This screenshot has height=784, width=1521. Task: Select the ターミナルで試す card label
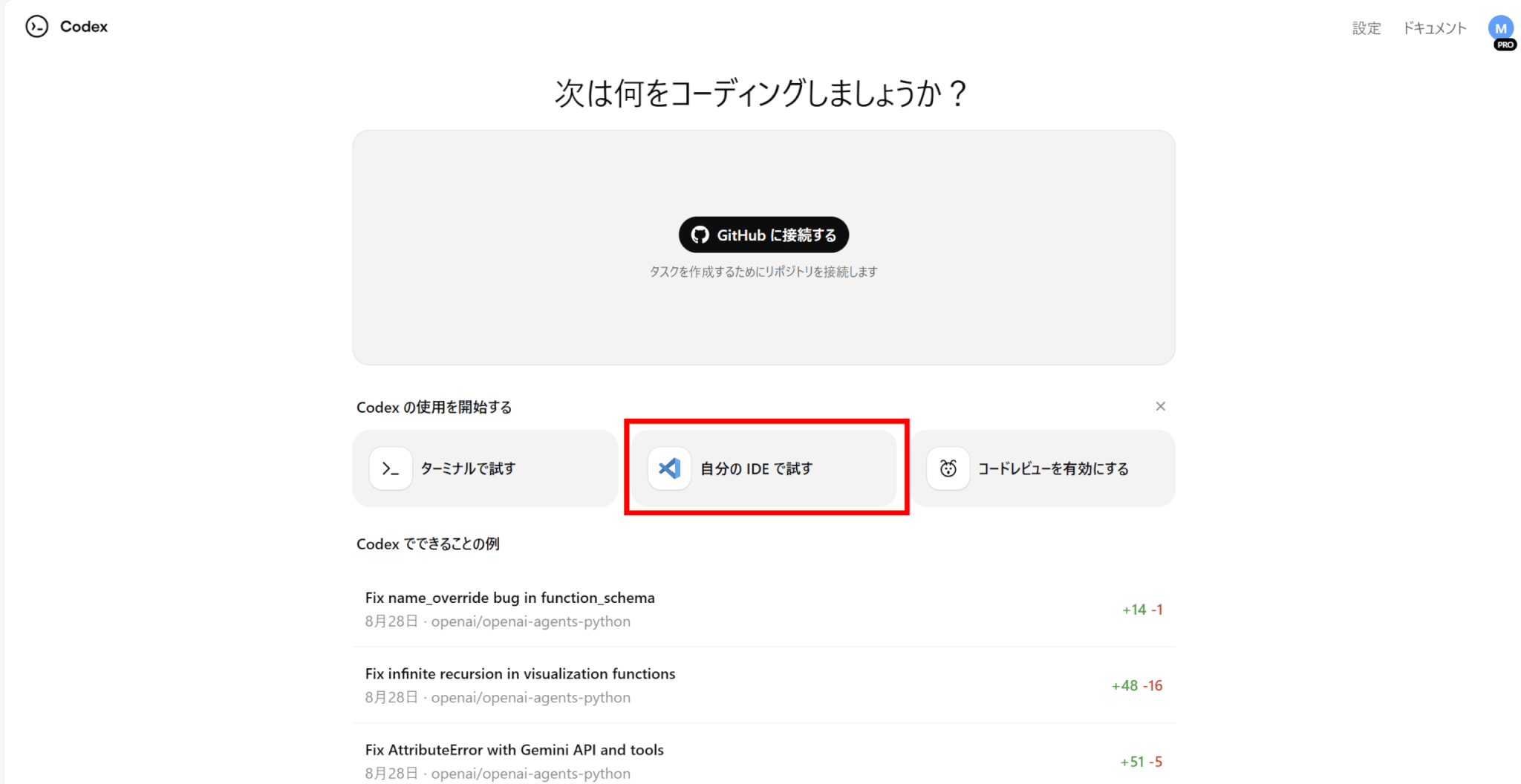click(x=468, y=468)
